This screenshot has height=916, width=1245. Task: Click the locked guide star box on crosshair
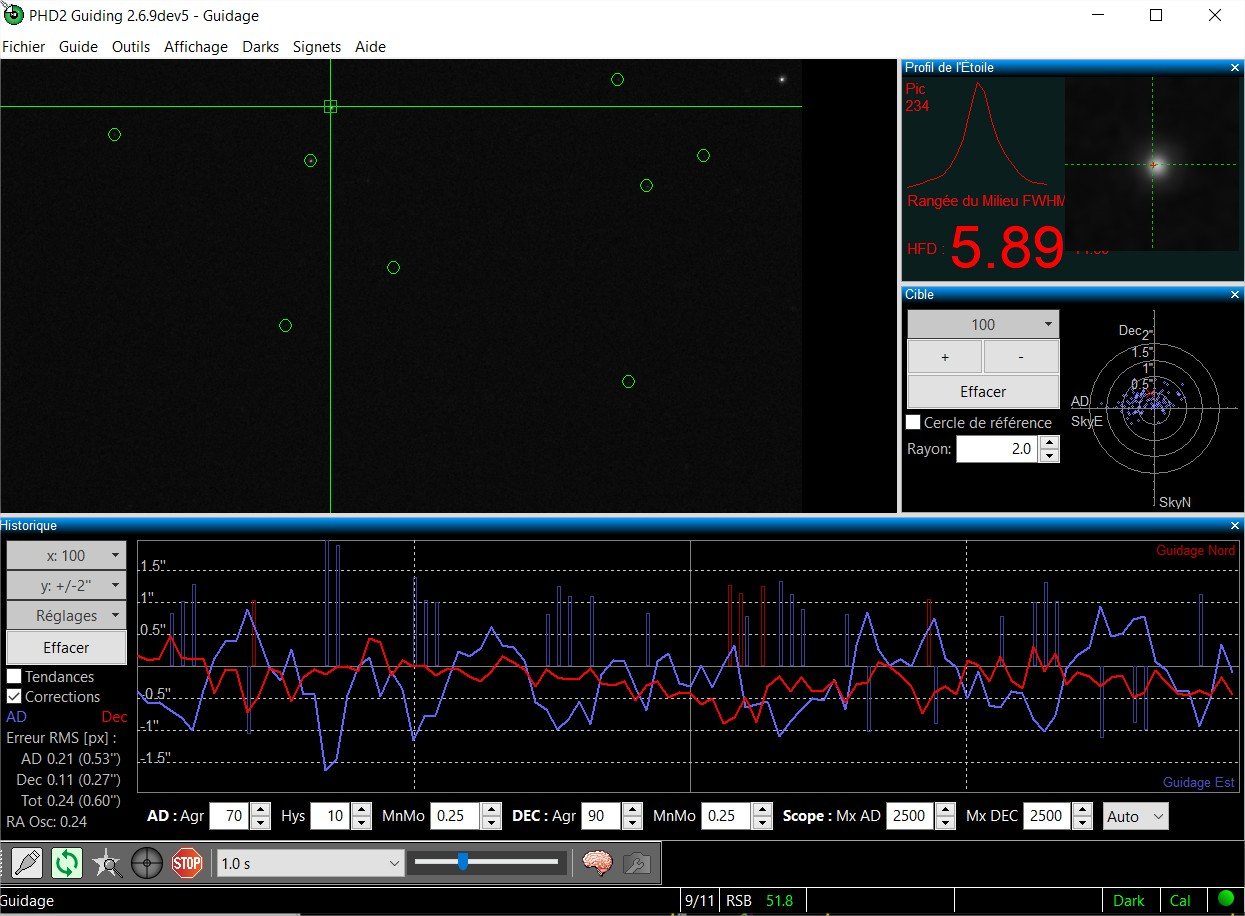point(331,106)
